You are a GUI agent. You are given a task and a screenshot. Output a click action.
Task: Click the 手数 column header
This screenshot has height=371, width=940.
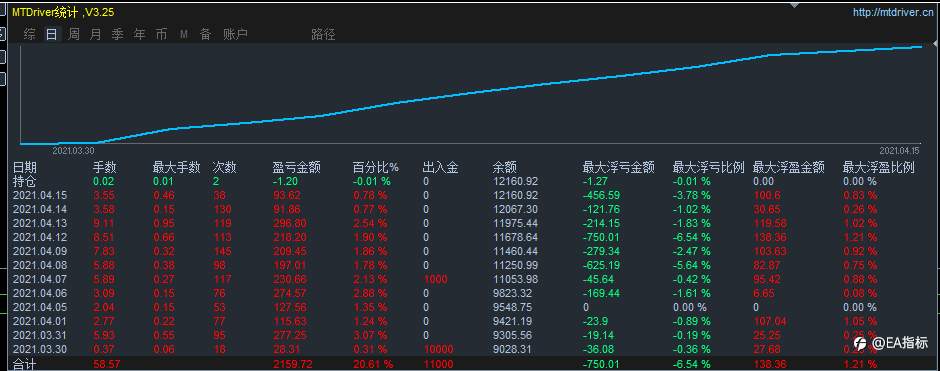pos(104,168)
